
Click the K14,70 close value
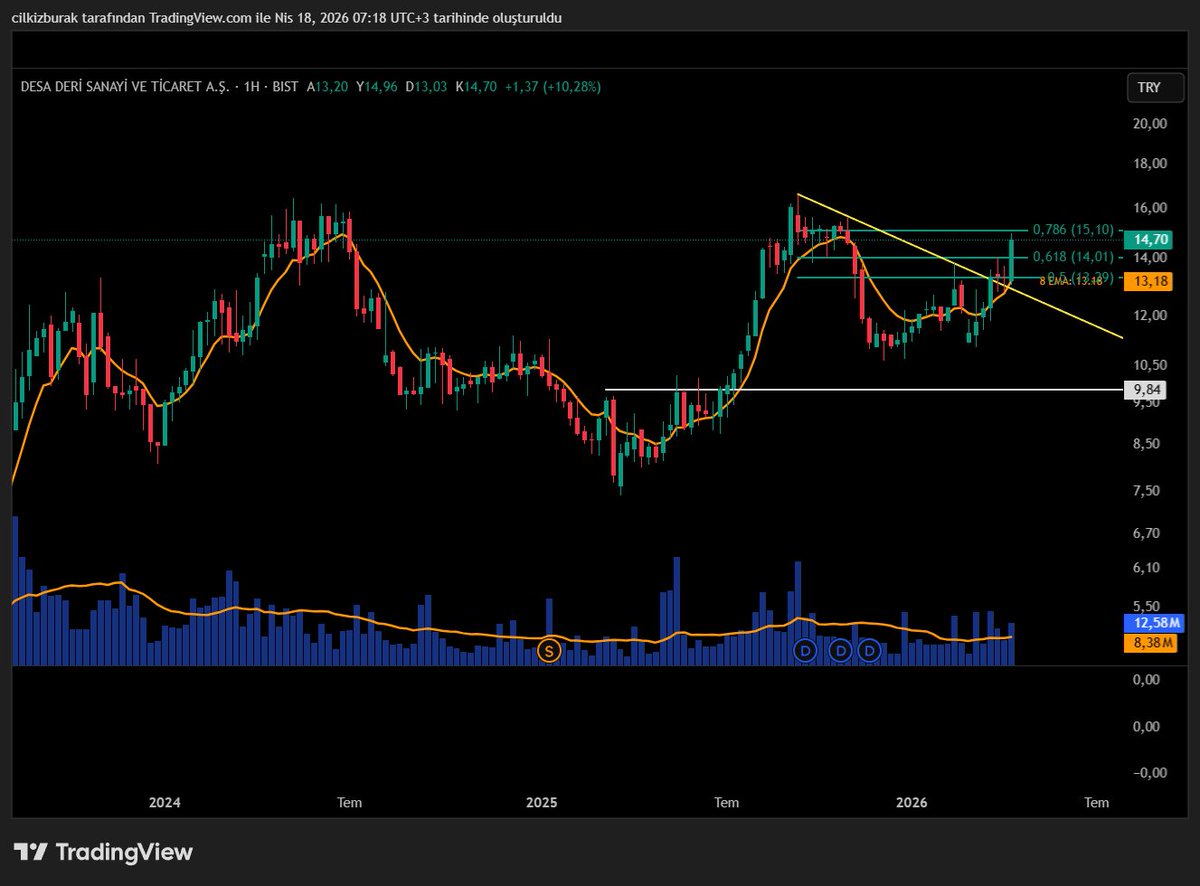click(x=476, y=87)
